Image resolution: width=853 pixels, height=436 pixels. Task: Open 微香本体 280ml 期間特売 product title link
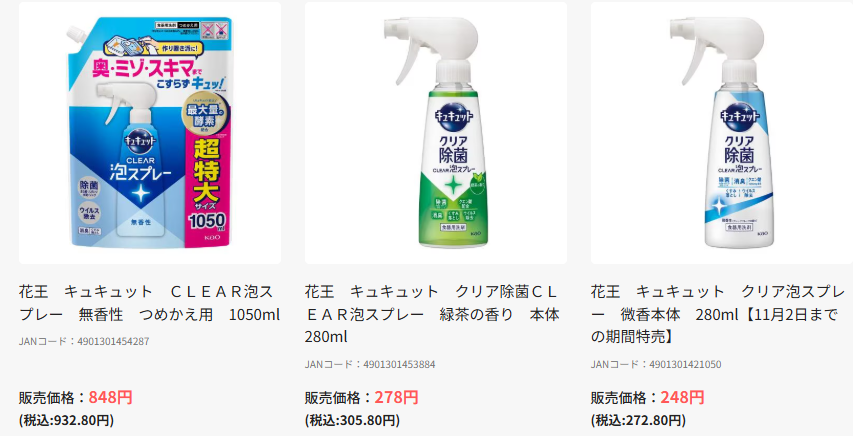(718, 314)
